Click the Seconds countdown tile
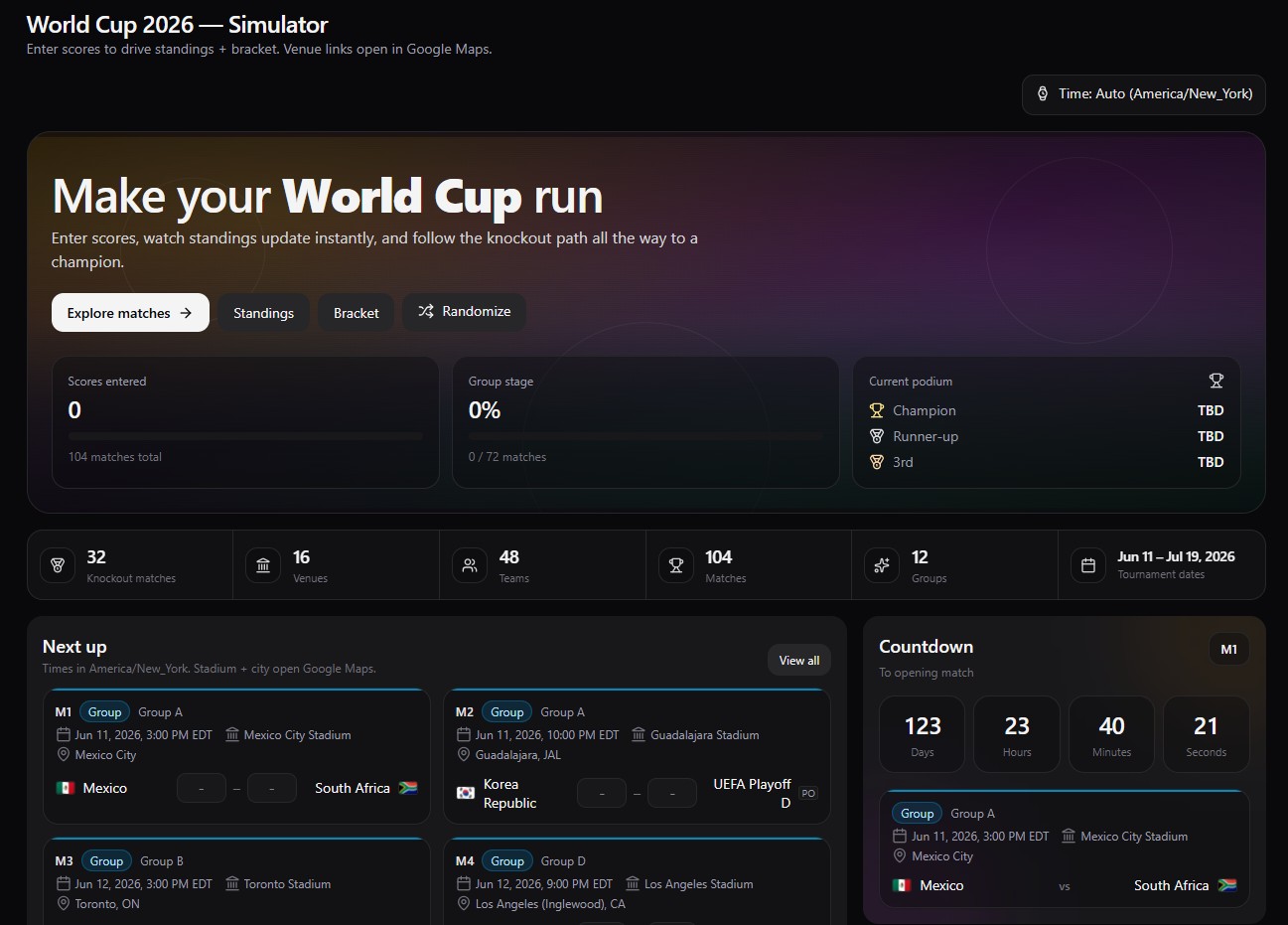The image size is (1288, 925). point(1207,734)
